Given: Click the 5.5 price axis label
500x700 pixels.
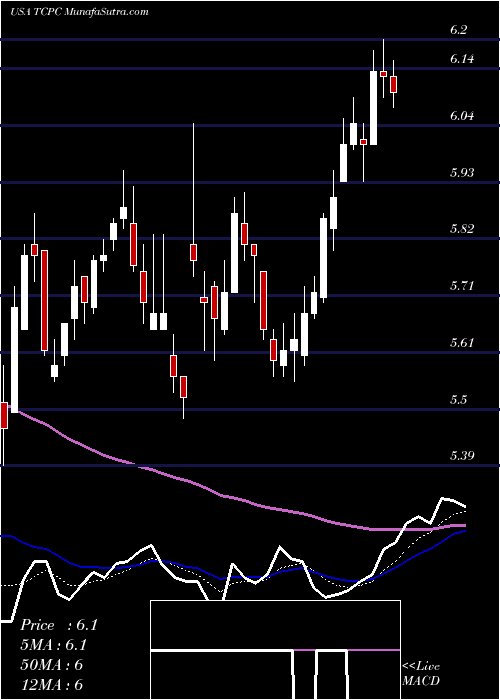Looking at the screenshot, I should 458,399.
